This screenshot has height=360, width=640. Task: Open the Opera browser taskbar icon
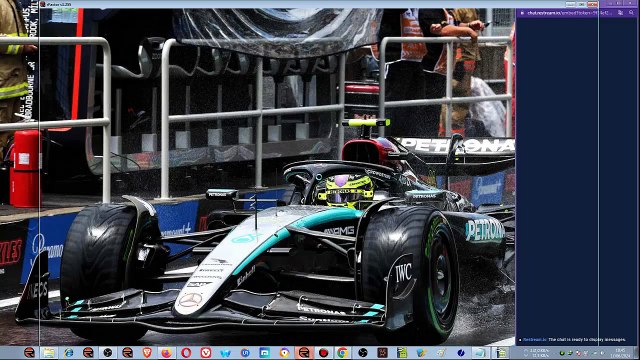(186, 353)
